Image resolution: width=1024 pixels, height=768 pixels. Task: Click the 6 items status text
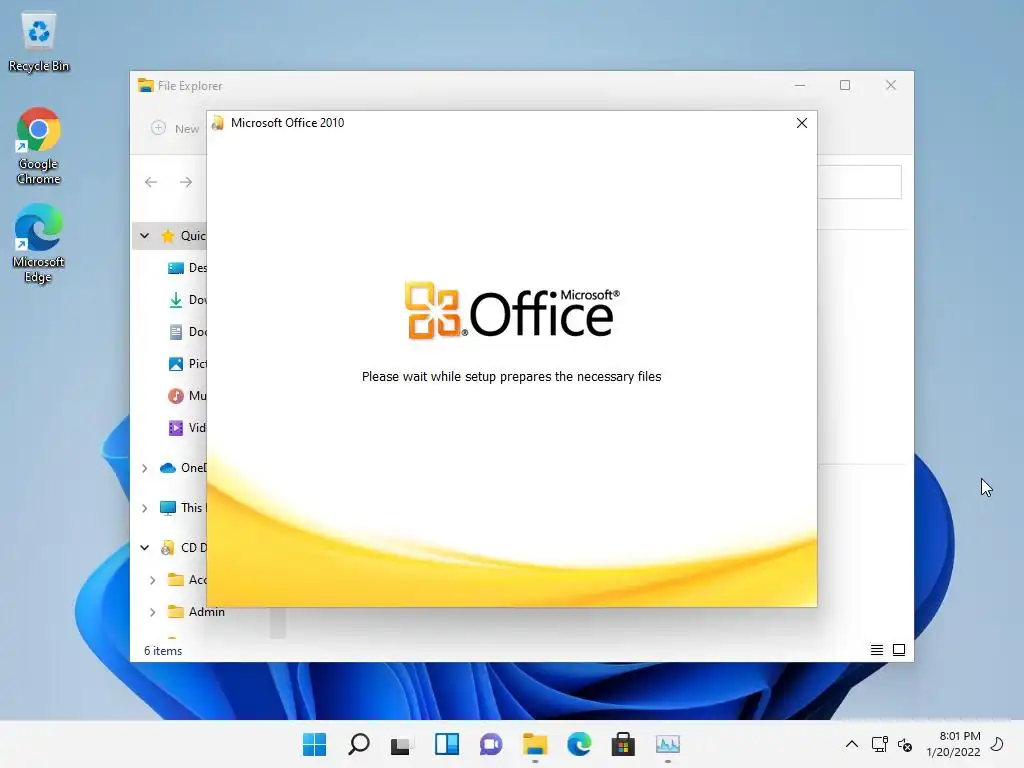click(x=163, y=651)
